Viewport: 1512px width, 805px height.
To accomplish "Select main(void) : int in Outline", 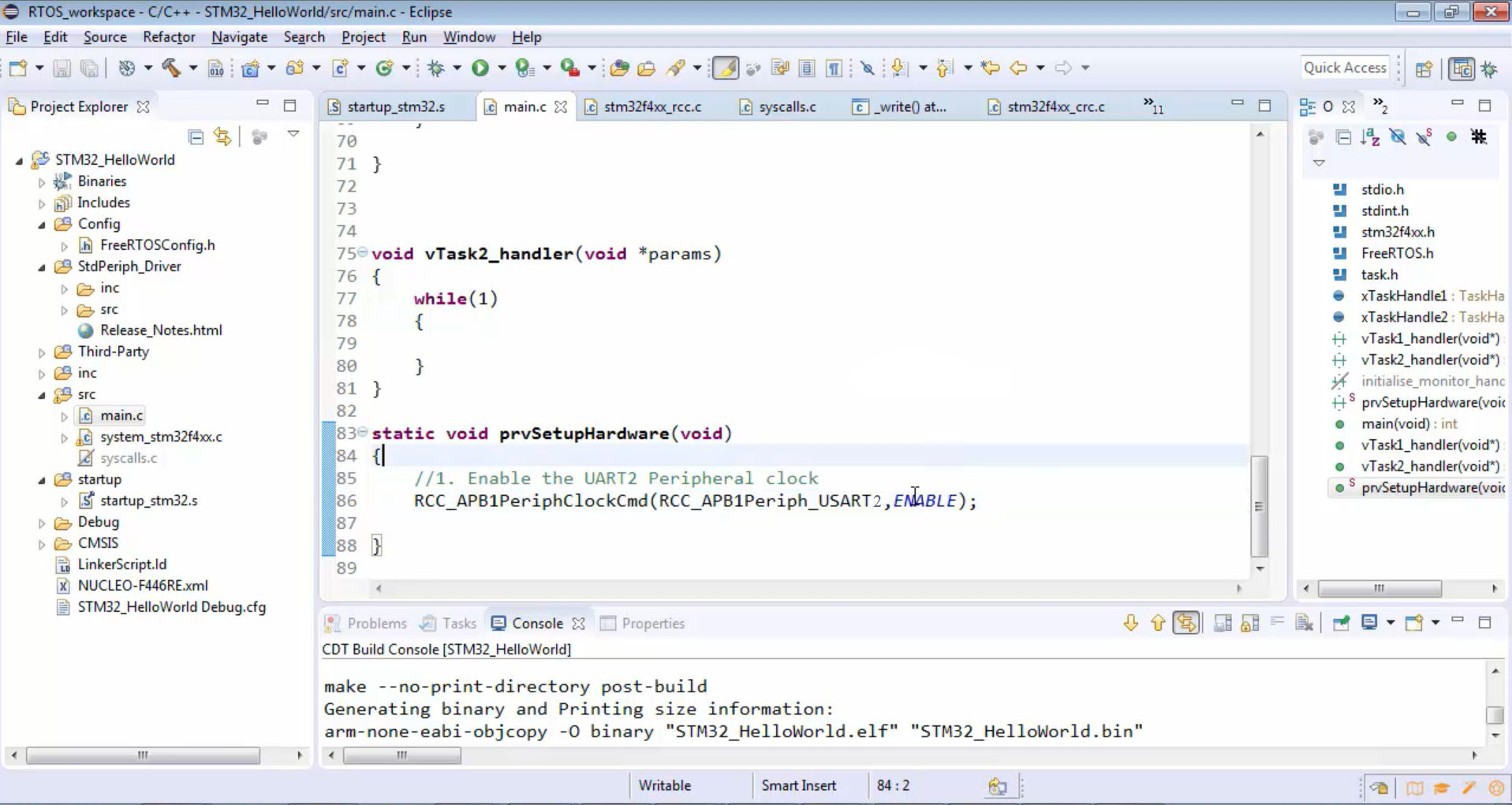I will [1409, 423].
